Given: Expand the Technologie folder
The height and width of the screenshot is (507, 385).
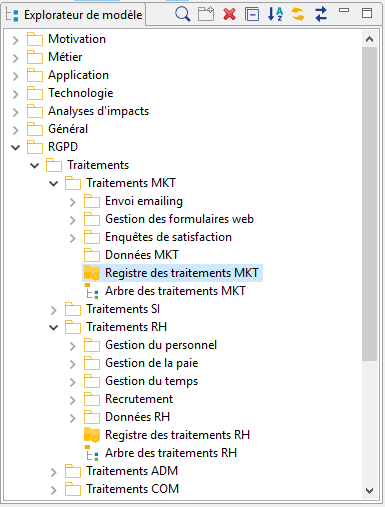Looking at the screenshot, I should [15, 94].
